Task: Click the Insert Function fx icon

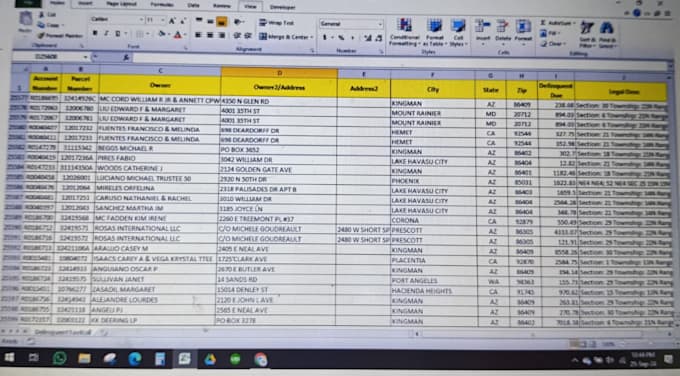Action: (126, 57)
